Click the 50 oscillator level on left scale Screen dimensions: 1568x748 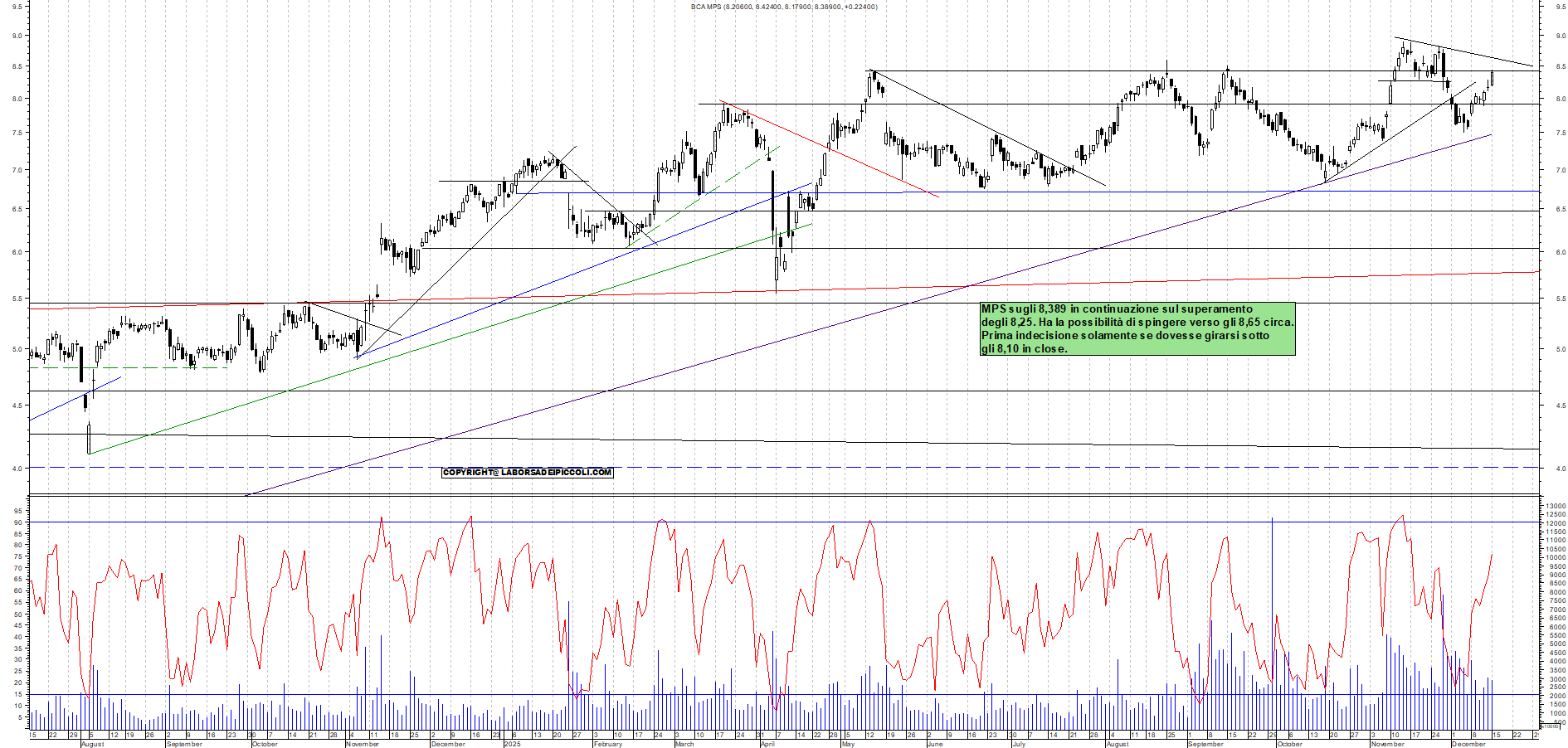coord(17,614)
